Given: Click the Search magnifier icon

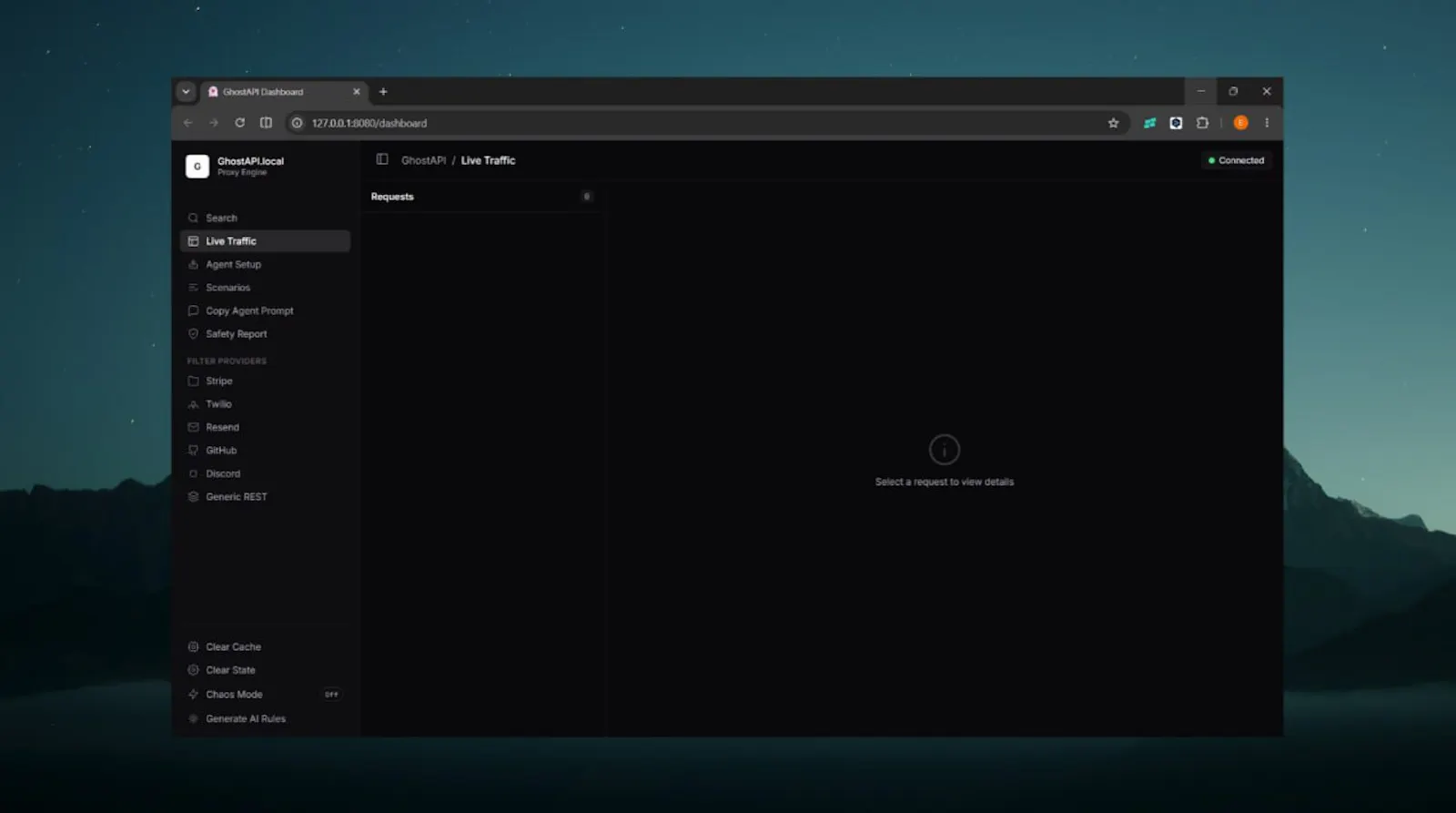Looking at the screenshot, I should (193, 218).
